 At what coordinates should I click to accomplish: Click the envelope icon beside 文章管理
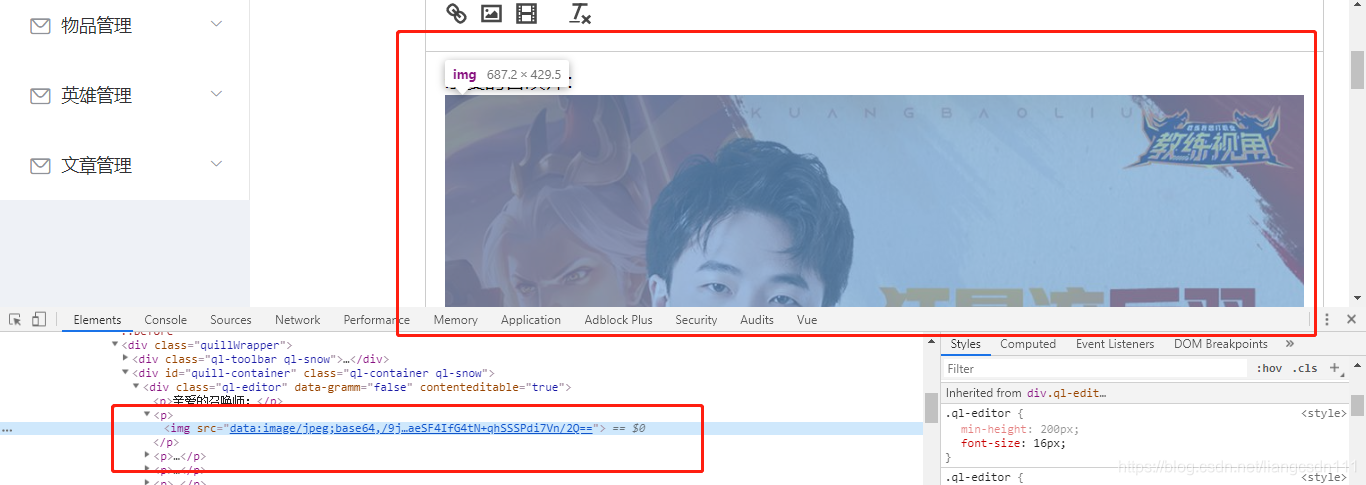(x=40, y=166)
